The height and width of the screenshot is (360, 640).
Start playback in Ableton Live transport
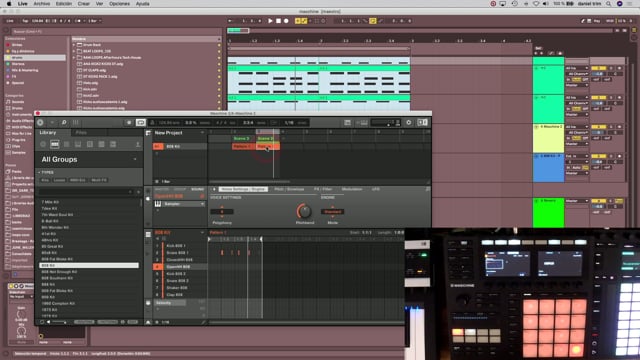pos(270,21)
